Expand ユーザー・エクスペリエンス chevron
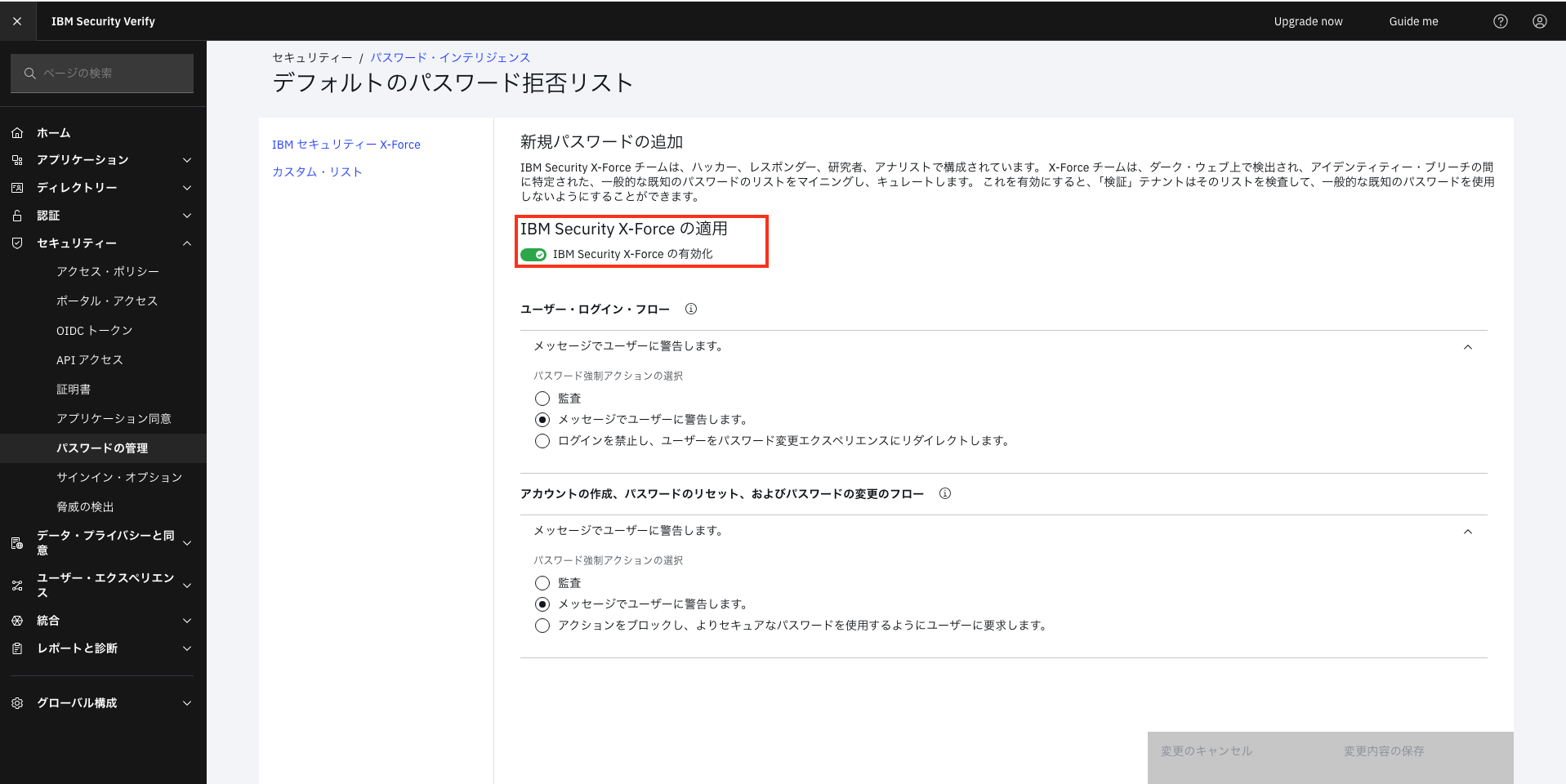Screen dimensions: 1566x784 pos(187,586)
